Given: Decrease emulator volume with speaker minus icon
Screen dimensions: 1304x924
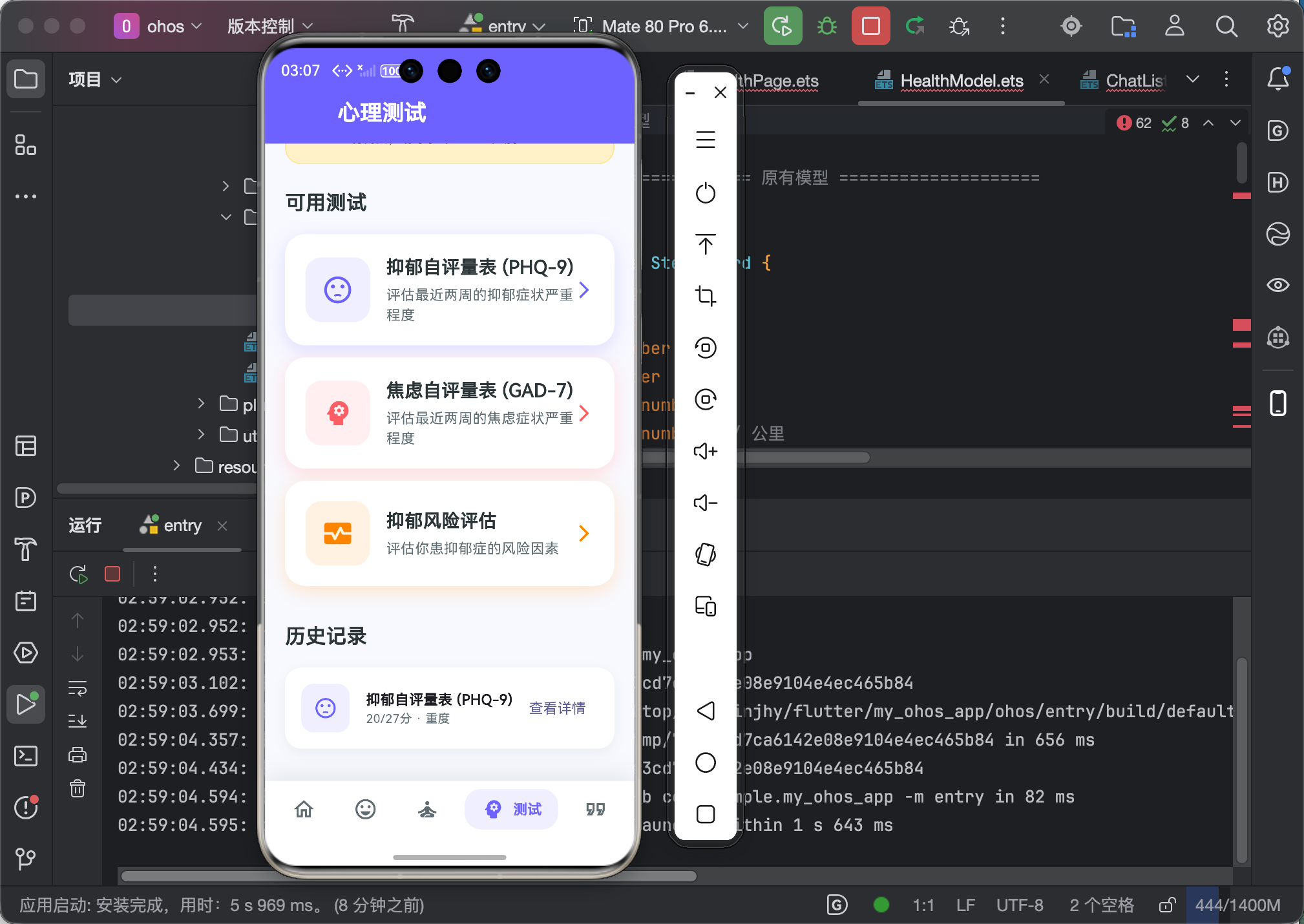Looking at the screenshot, I should (x=705, y=503).
